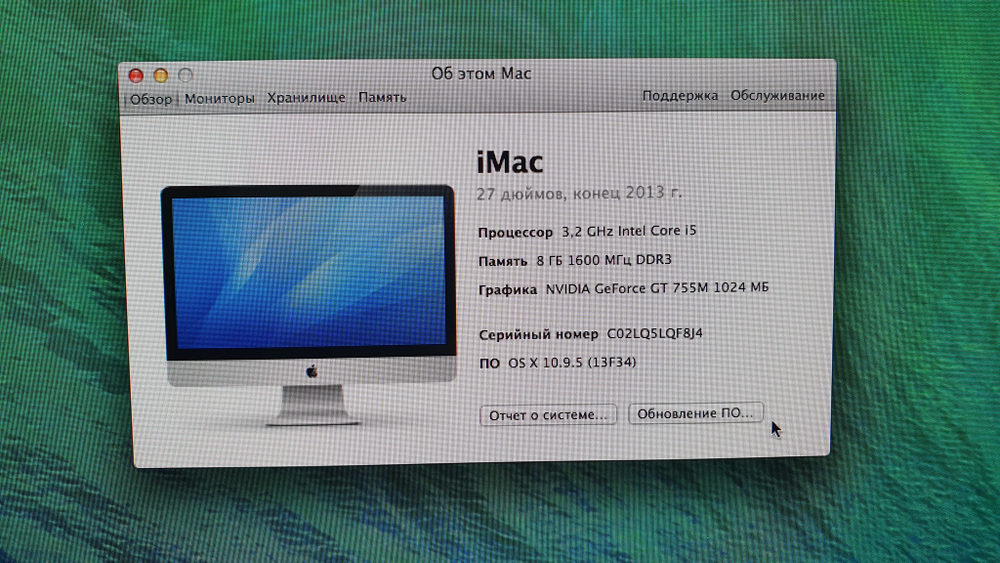The width and height of the screenshot is (1000, 563).
Task: Click the text 27 дюймов, конец 2013 г.
Action: pyautogui.click(x=579, y=193)
